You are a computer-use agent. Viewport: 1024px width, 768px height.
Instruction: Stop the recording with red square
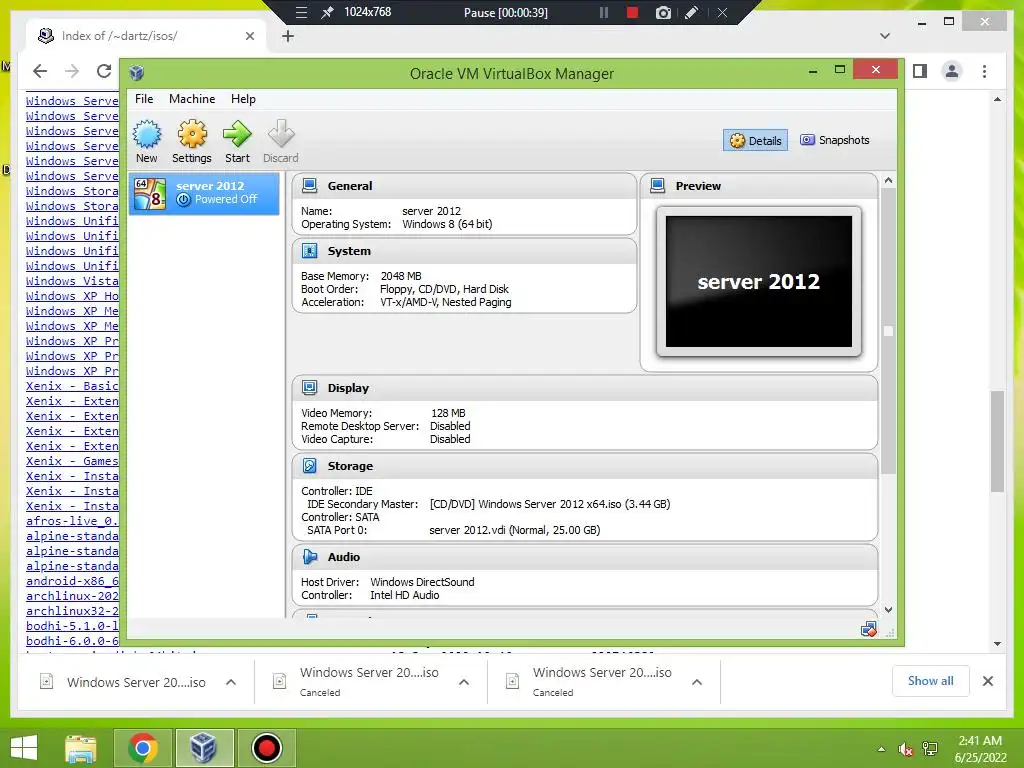point(632,12)
